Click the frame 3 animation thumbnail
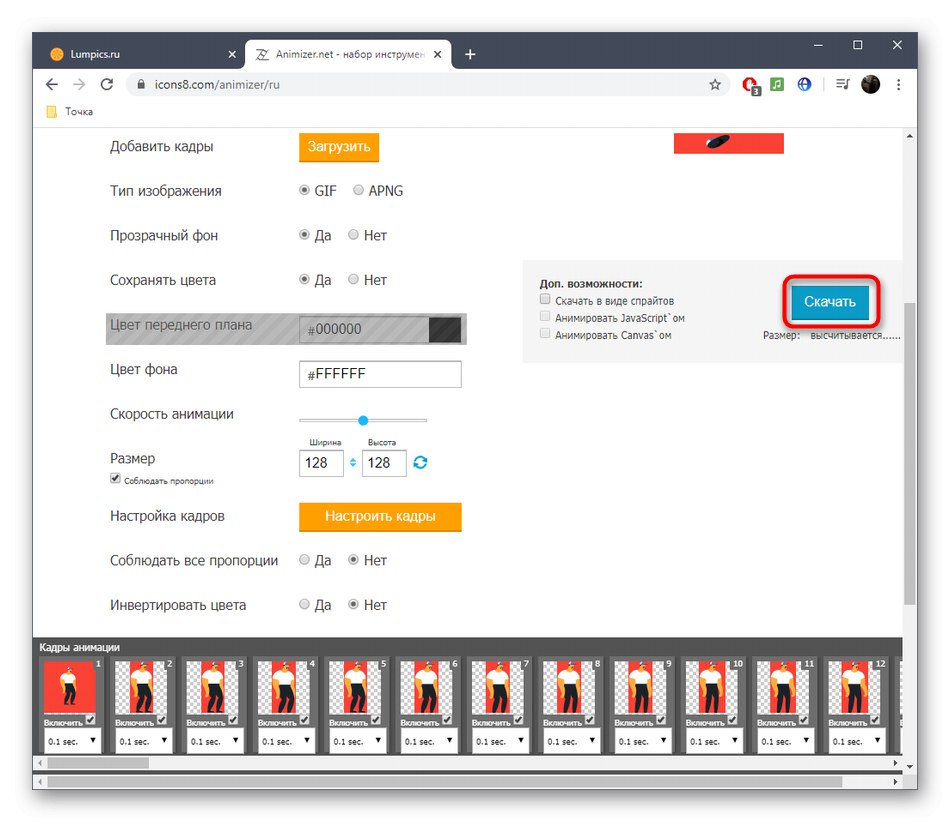The width and height of the screenshot is (950, 822). point(213,685)
